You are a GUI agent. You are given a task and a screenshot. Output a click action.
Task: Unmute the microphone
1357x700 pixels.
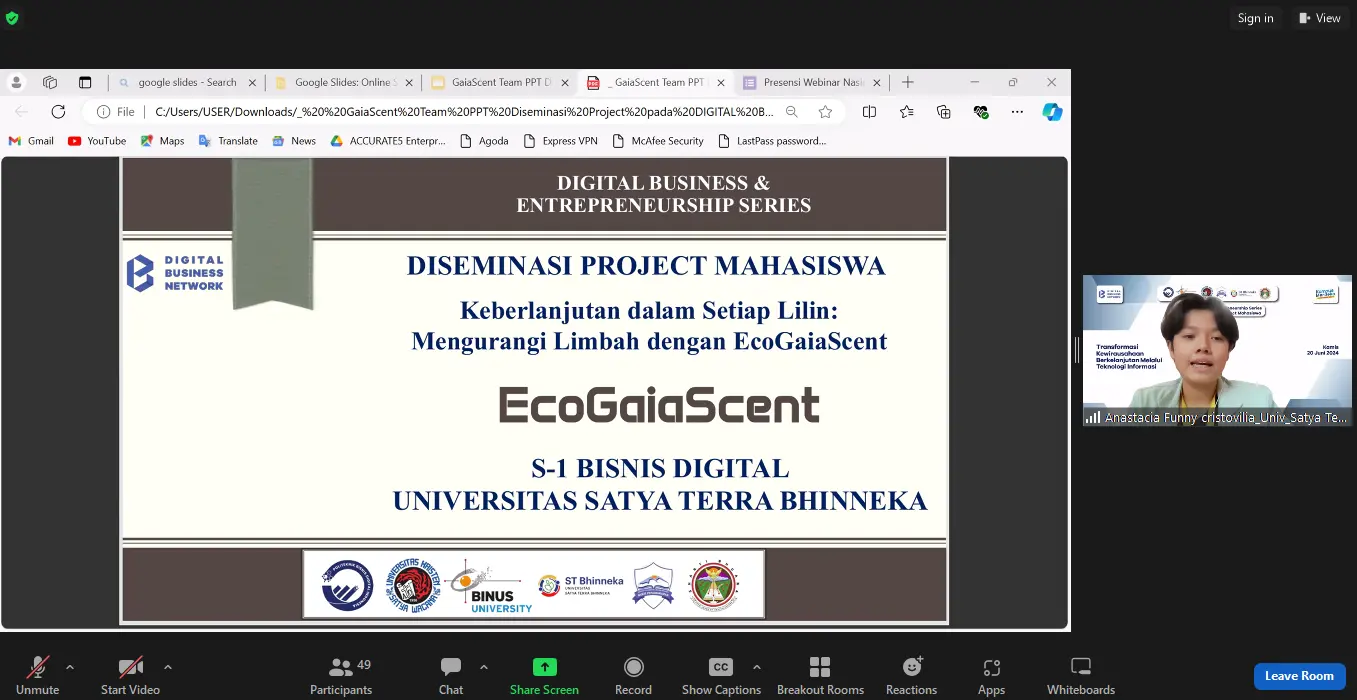tap(38, 675)
